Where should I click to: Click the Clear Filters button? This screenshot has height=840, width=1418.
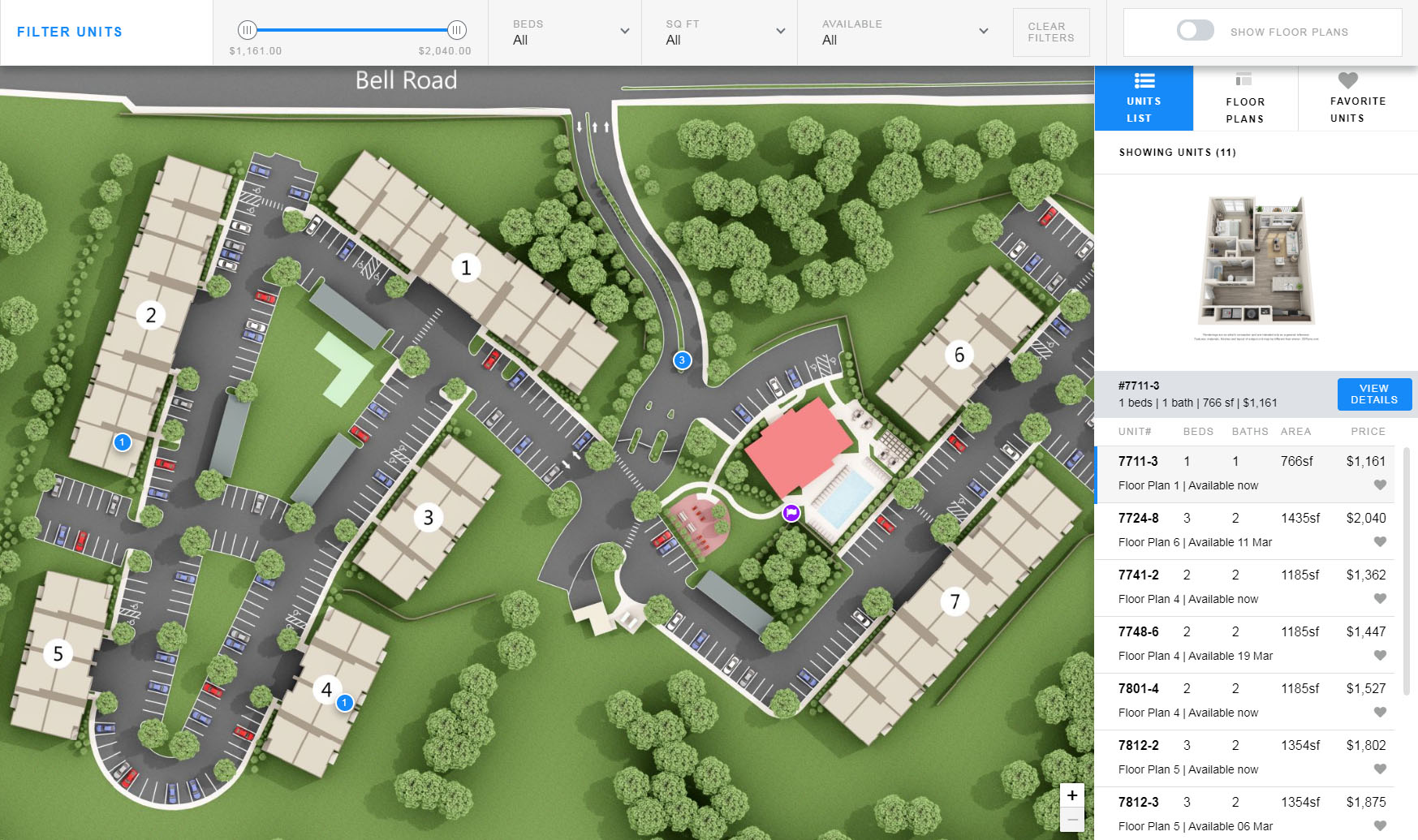coord(1051,32)
